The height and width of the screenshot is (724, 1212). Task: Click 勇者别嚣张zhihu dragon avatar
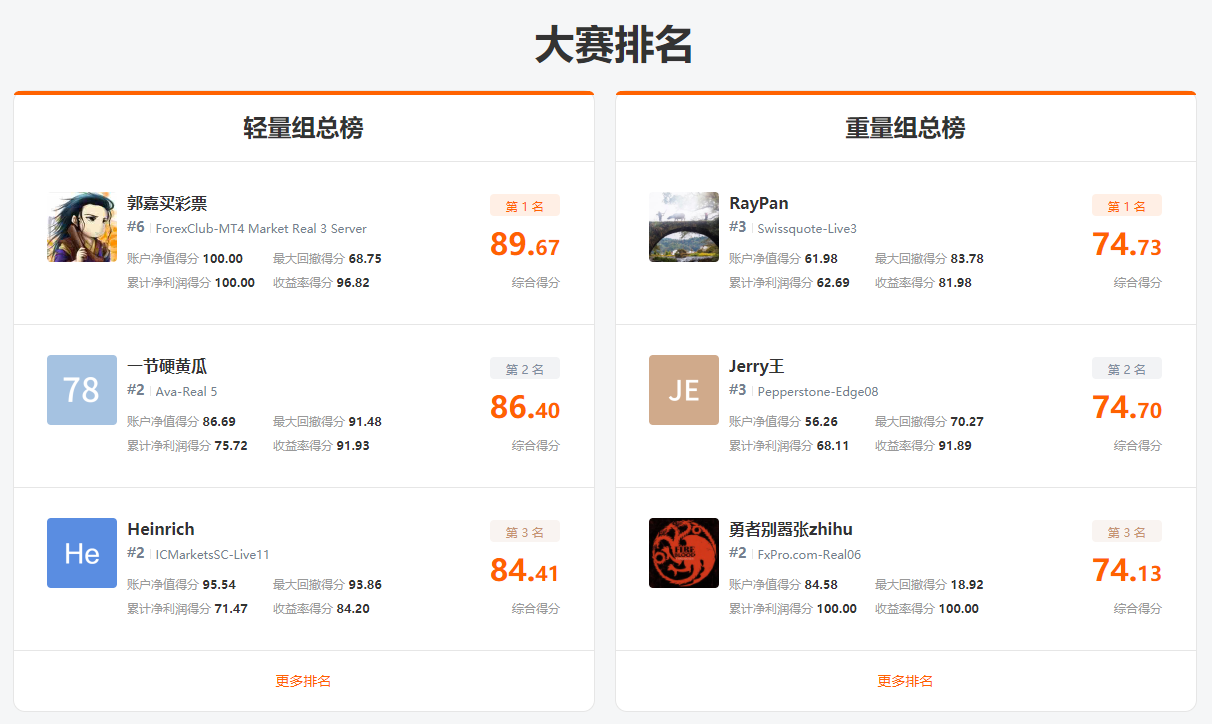click(684, 553)
